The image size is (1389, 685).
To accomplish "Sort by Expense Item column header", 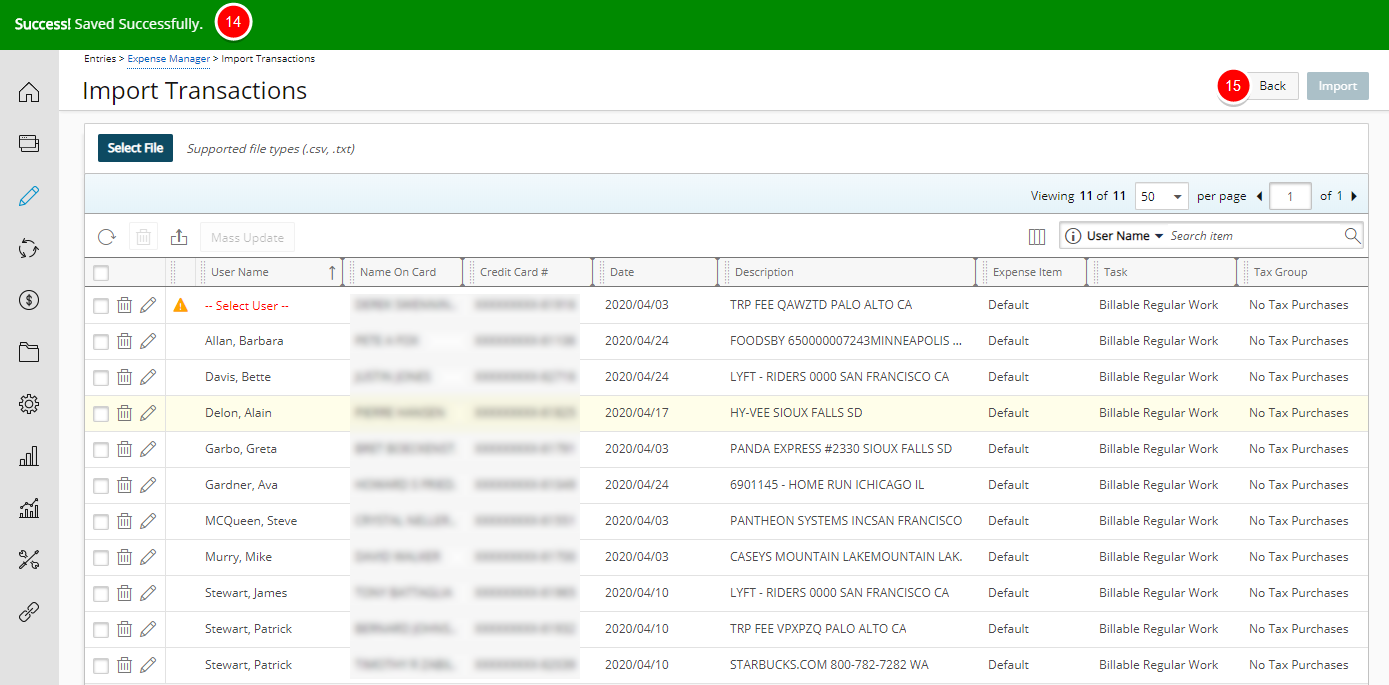I will tap(1027, 272).
